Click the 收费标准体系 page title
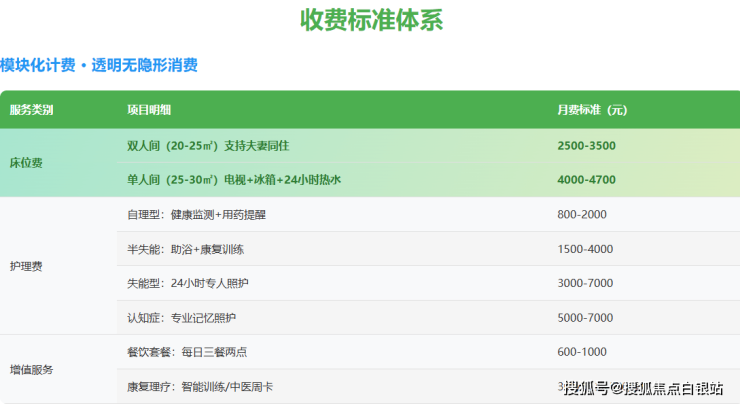Screen dimensions: 740x404 371,20
